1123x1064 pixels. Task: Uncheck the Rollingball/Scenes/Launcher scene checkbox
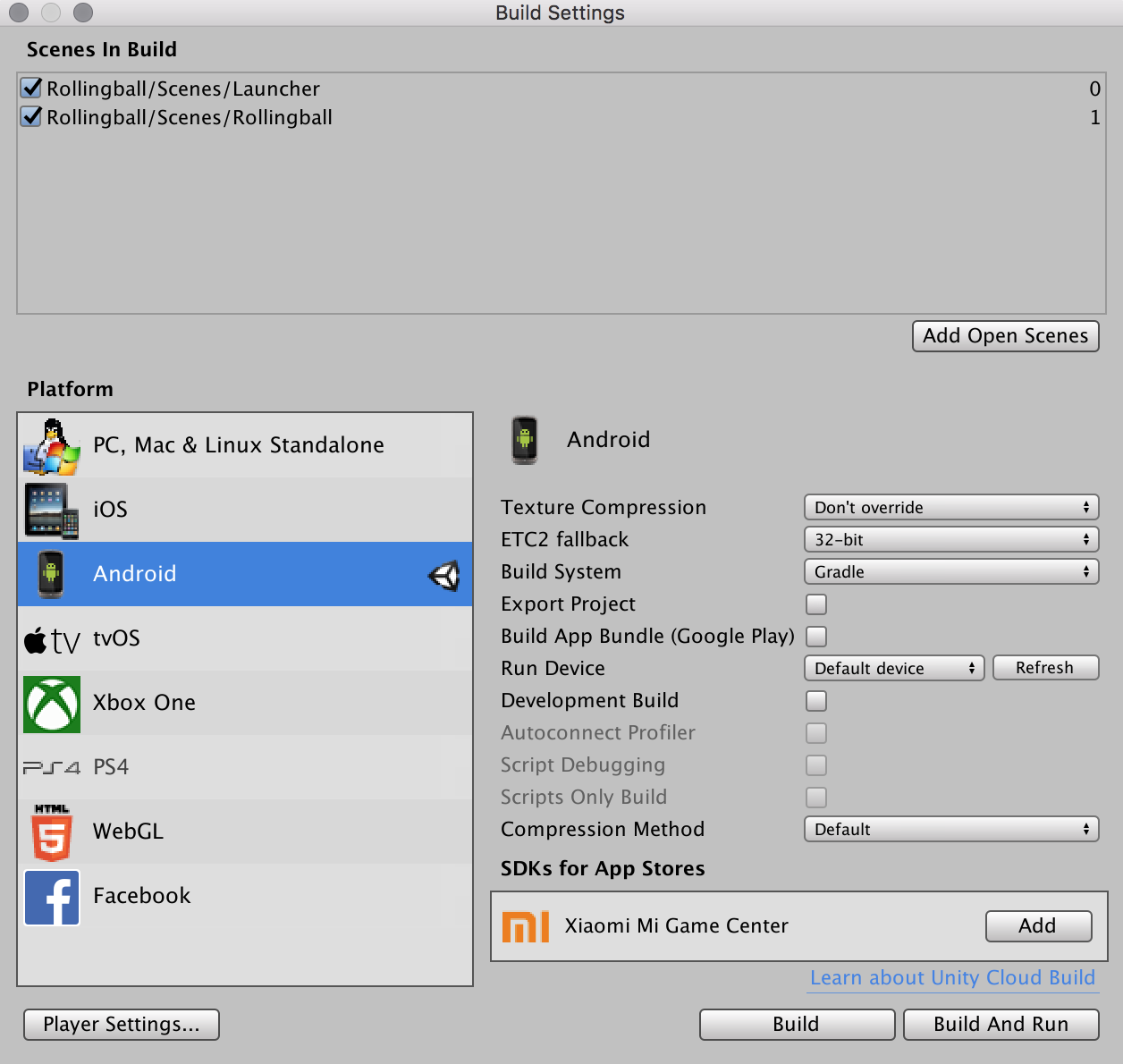coord(31,88)
